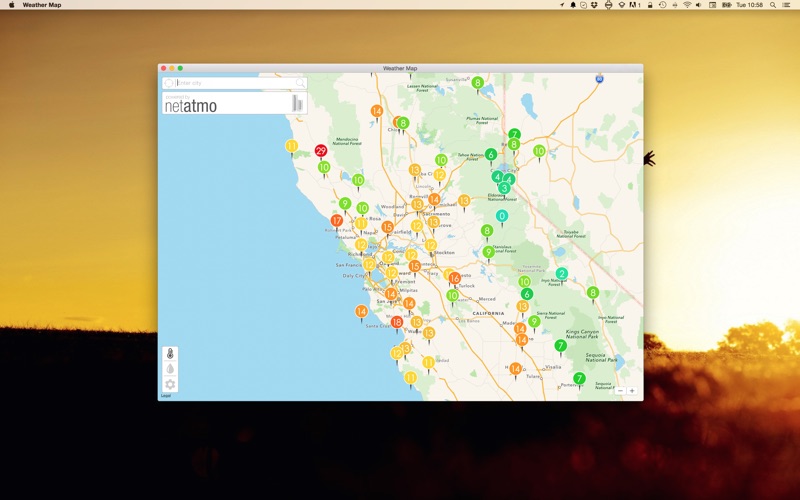
Task: Zoom out the map with minus button
Action: point(620,391)
